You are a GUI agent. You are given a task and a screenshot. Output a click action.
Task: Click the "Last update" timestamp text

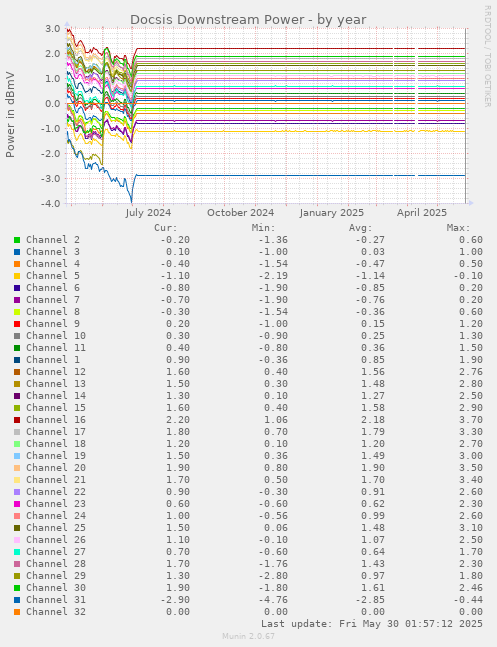pyautogui.click(x=372, y=623)
